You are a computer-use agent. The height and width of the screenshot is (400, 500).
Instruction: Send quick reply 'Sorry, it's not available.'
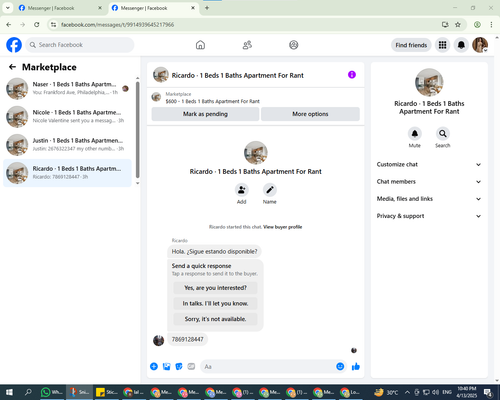click(x=215, y=319)
